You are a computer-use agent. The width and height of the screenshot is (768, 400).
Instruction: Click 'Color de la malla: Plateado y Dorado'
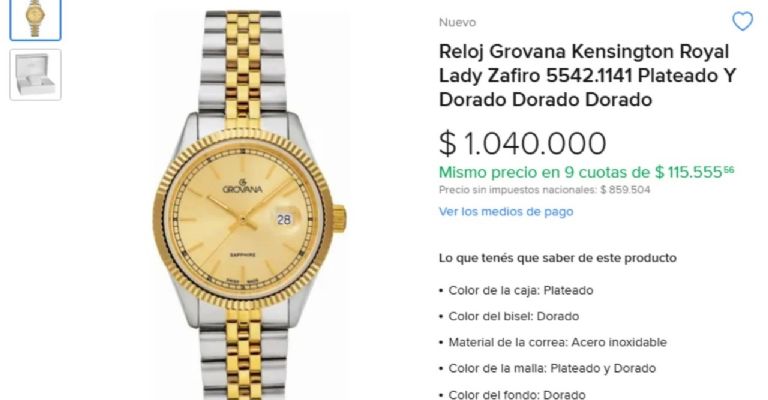pyautogui.click(x=552, y=368)
